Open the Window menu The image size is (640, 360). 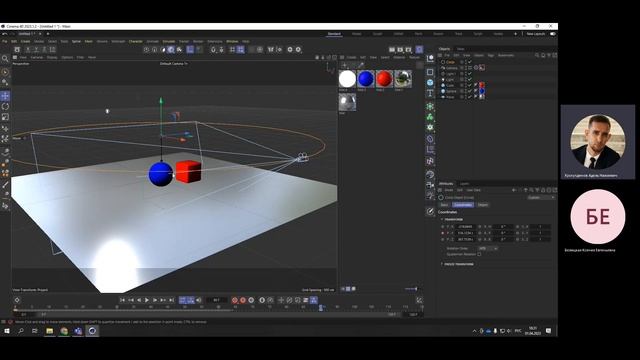pos(232,41)
